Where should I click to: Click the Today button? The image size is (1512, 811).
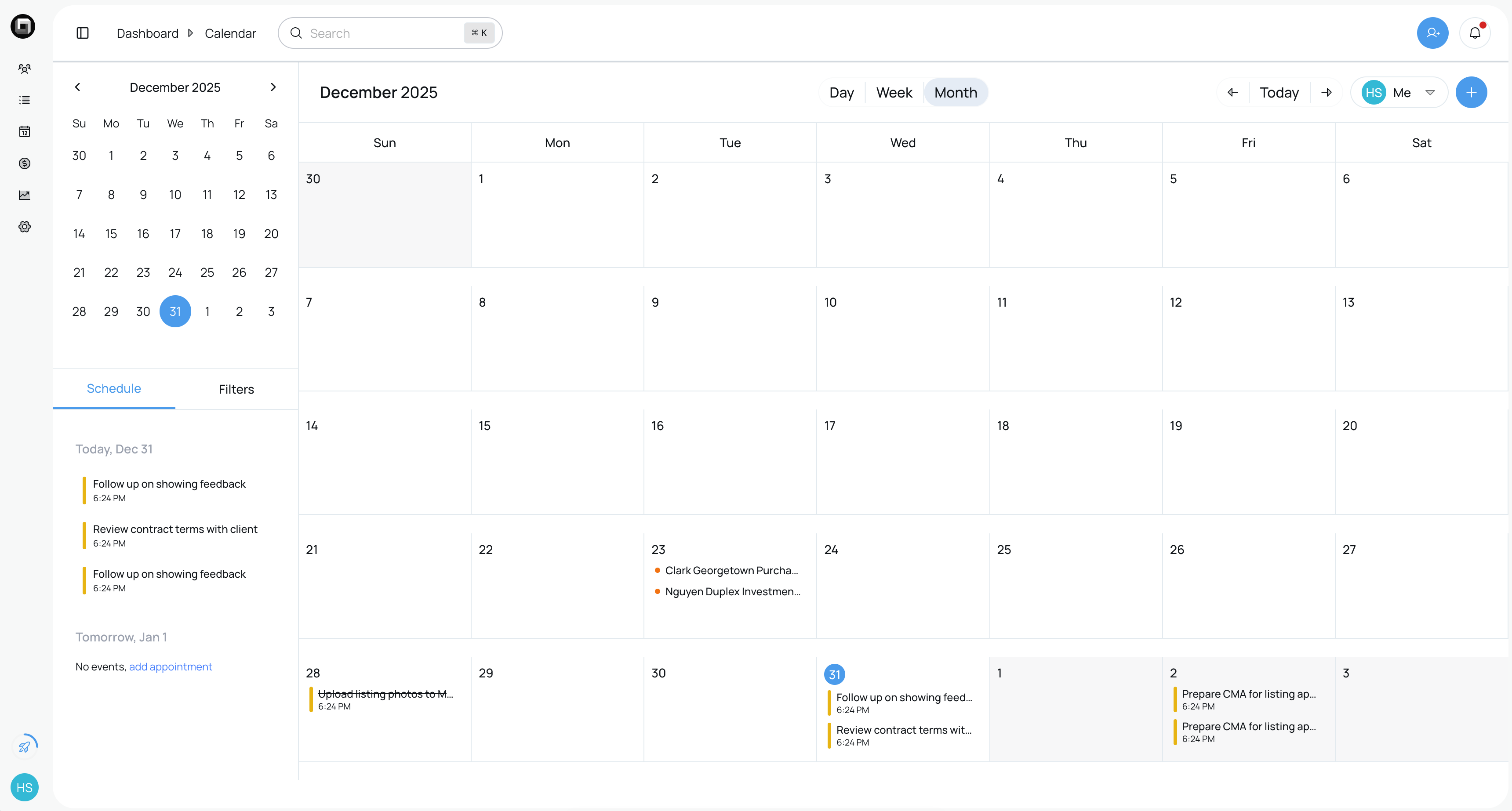coord(1279,93)
